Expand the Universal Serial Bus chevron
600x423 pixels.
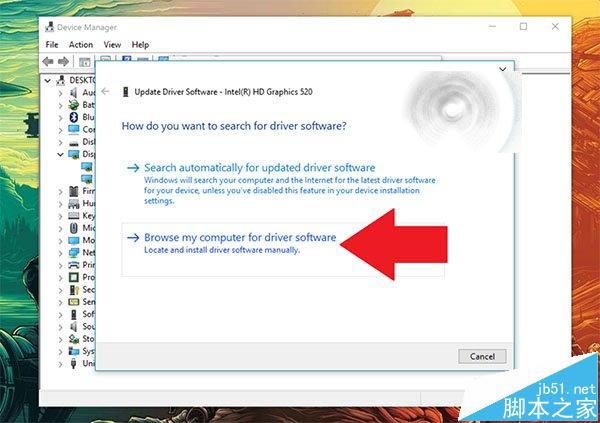pos(60,364)
